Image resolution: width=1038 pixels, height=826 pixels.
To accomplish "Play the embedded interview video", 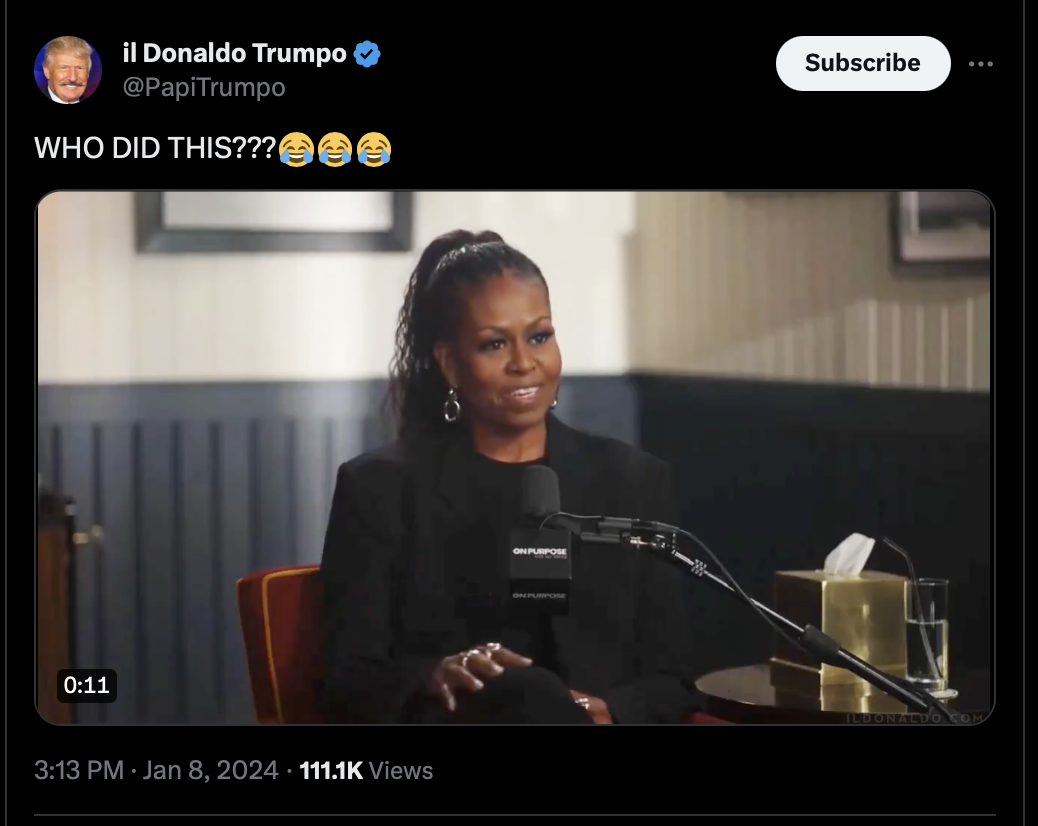I will (x=514, y=457).
